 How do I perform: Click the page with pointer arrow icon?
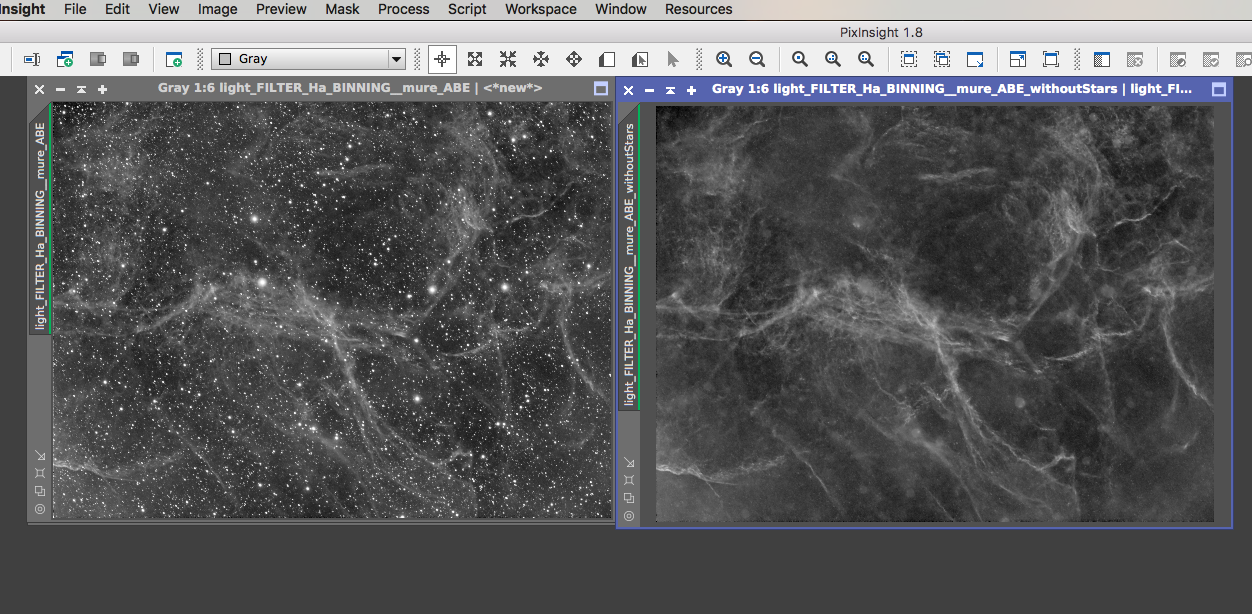coord(640,59)
